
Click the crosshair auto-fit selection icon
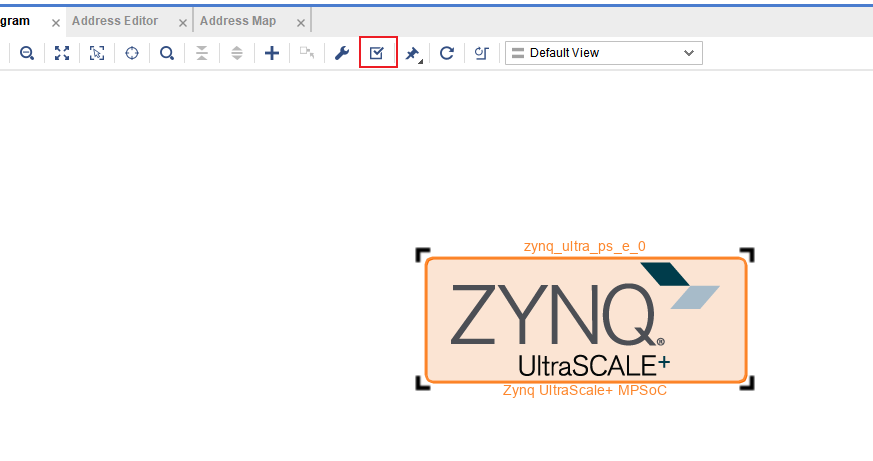pyautogui.click(x=132, y=53)
